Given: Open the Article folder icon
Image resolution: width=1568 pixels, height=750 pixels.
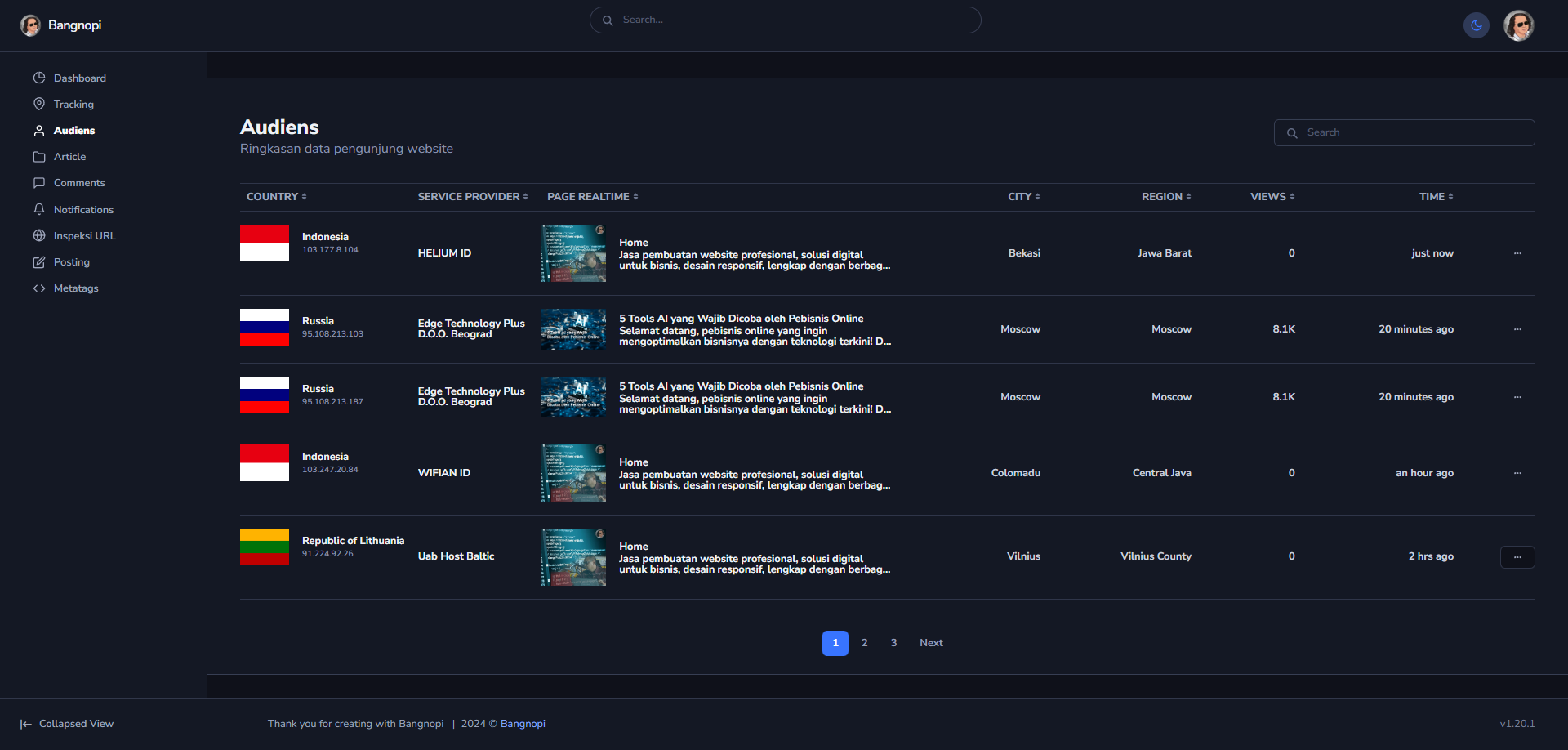Looking at the screenshot, I should (x=39, y=157).
